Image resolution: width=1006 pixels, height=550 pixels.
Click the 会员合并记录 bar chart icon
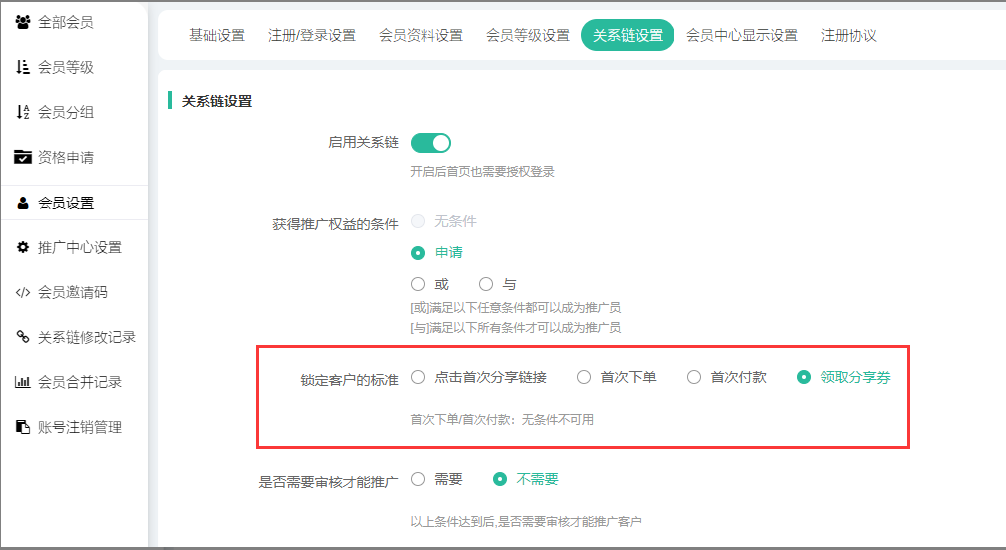point(23,382)
